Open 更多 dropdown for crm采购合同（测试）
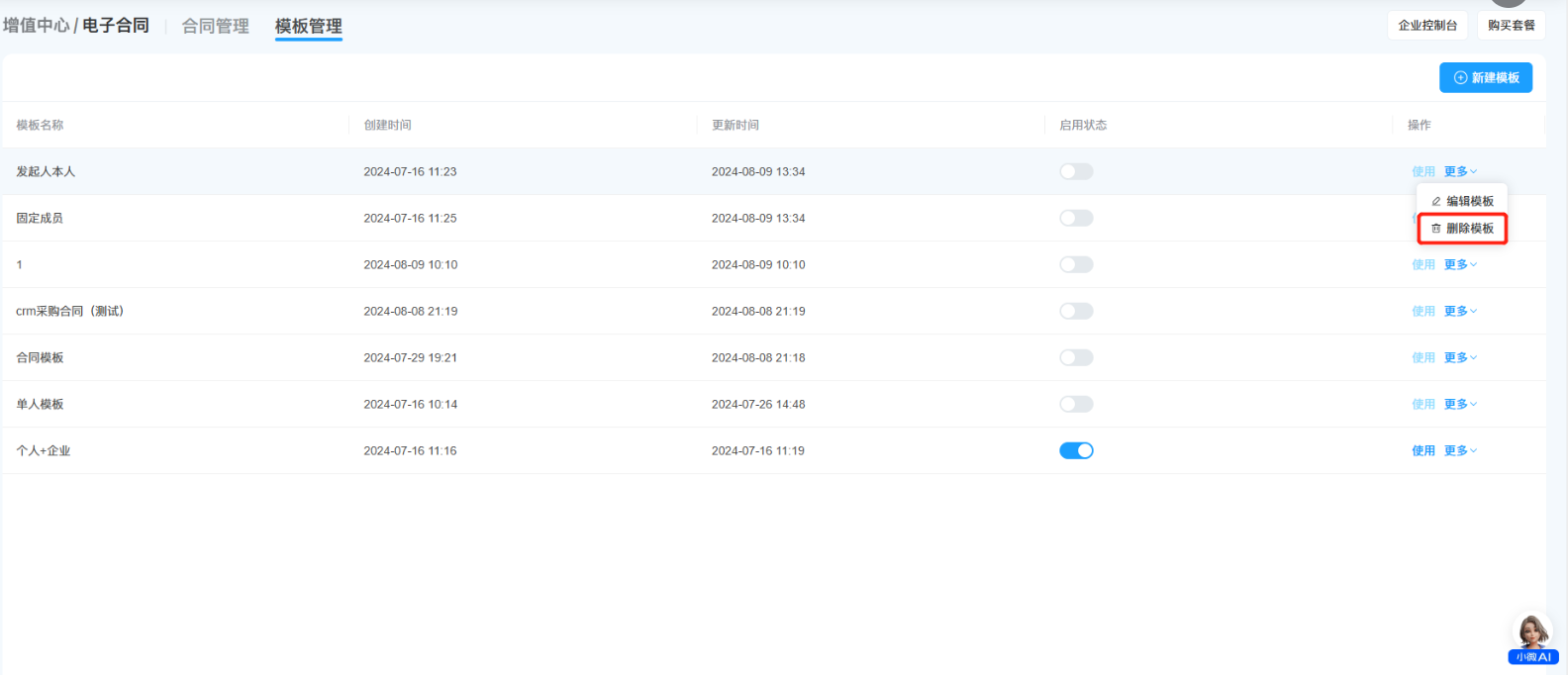1568x675 pixels. click(1460, 311)
